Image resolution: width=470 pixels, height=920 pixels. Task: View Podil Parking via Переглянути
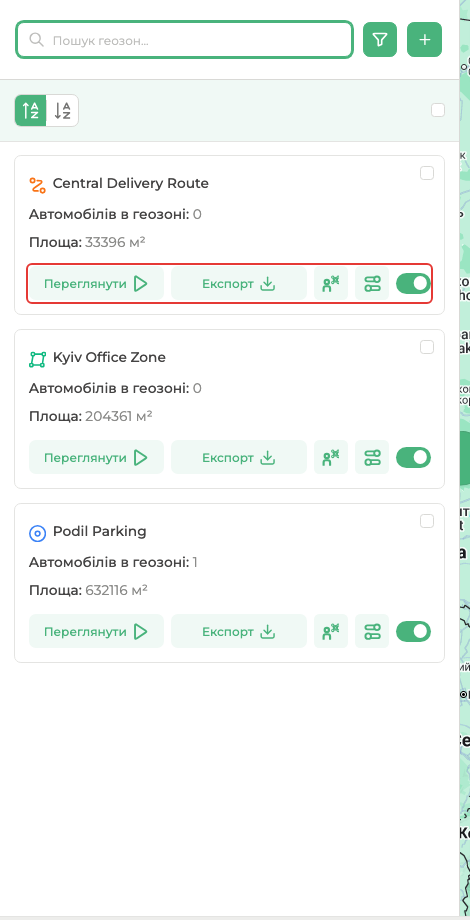[96, 631]
